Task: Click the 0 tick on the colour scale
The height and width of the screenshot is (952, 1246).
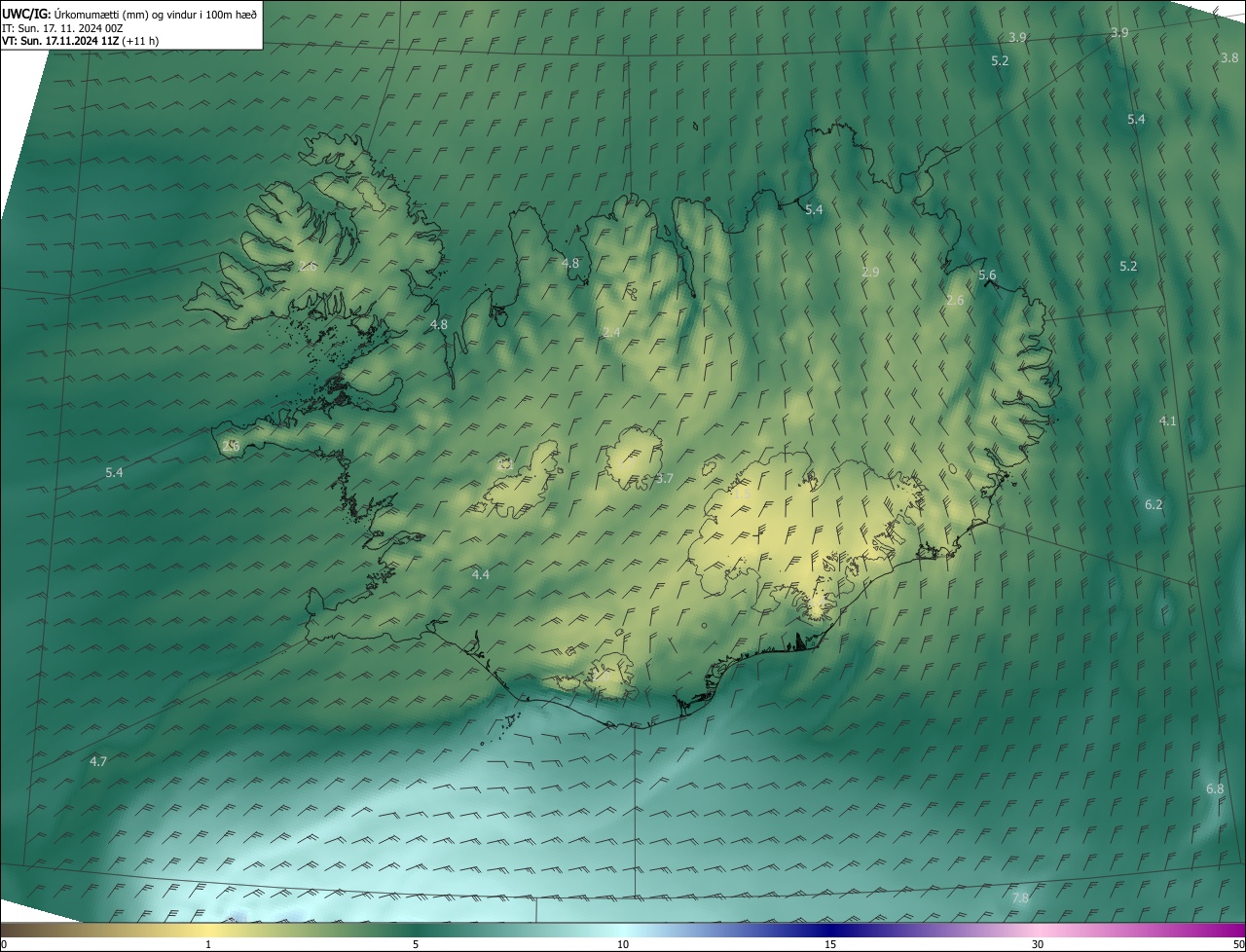Action: tap(4, 944)
